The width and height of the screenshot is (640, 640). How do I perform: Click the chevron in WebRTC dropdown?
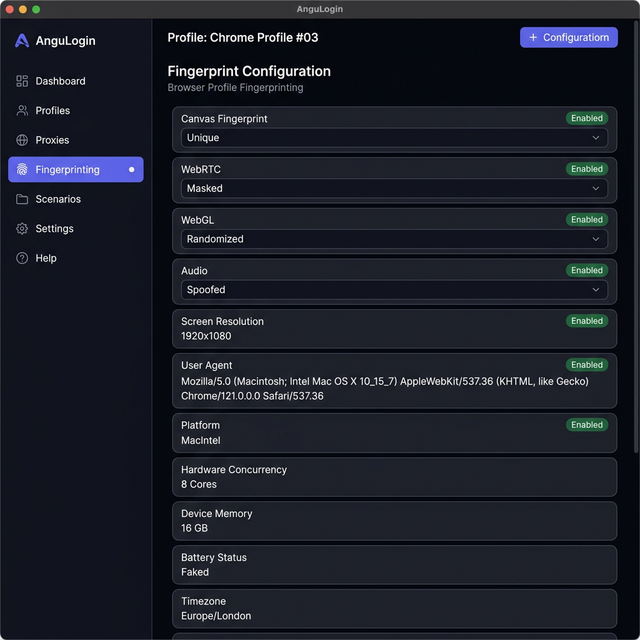point(596,188)
